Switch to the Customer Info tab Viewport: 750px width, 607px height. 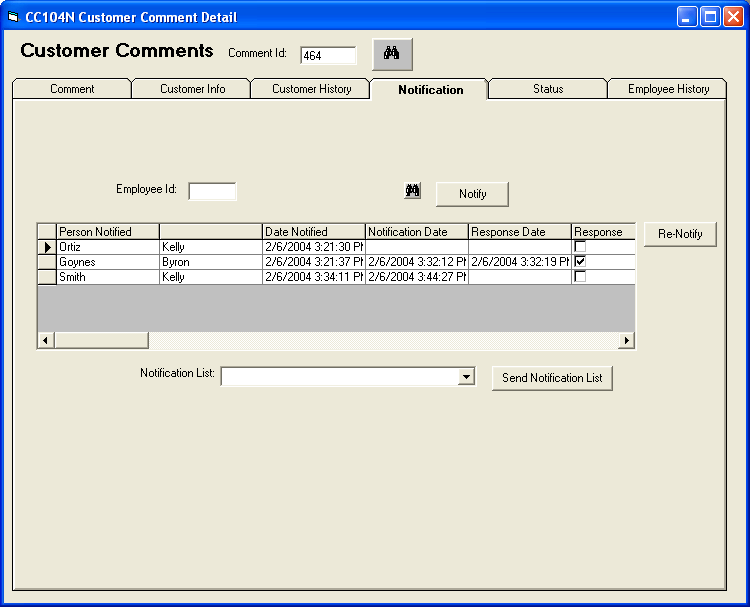pos(192,89)
